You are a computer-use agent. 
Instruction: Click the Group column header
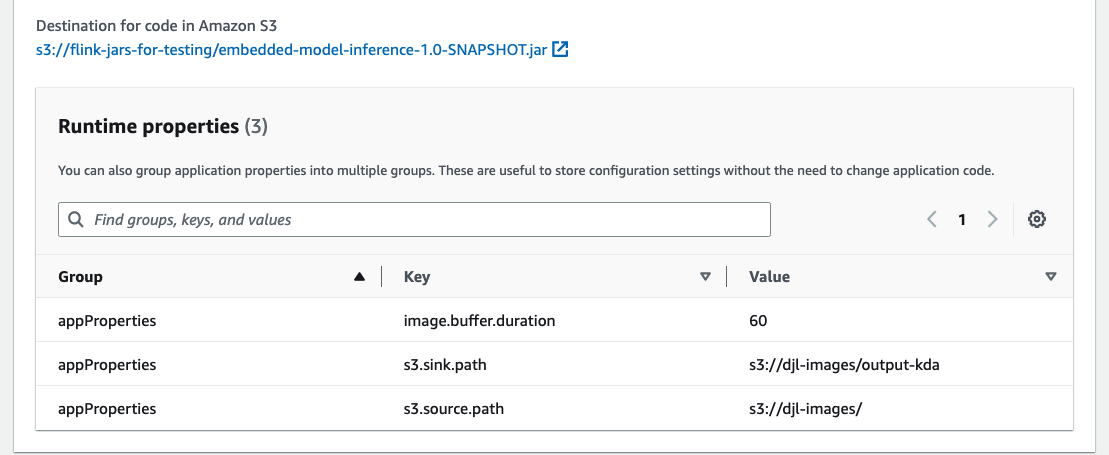80,277
